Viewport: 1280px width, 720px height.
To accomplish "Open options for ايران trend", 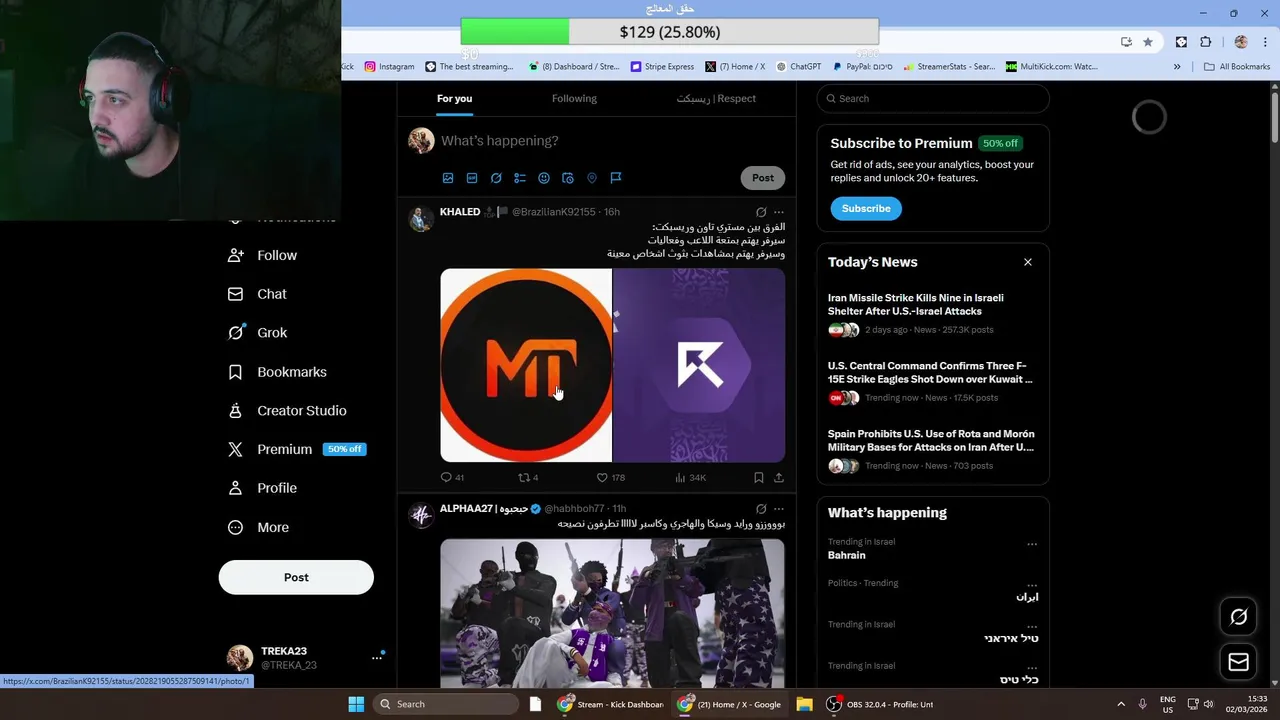I will 1032,586.
